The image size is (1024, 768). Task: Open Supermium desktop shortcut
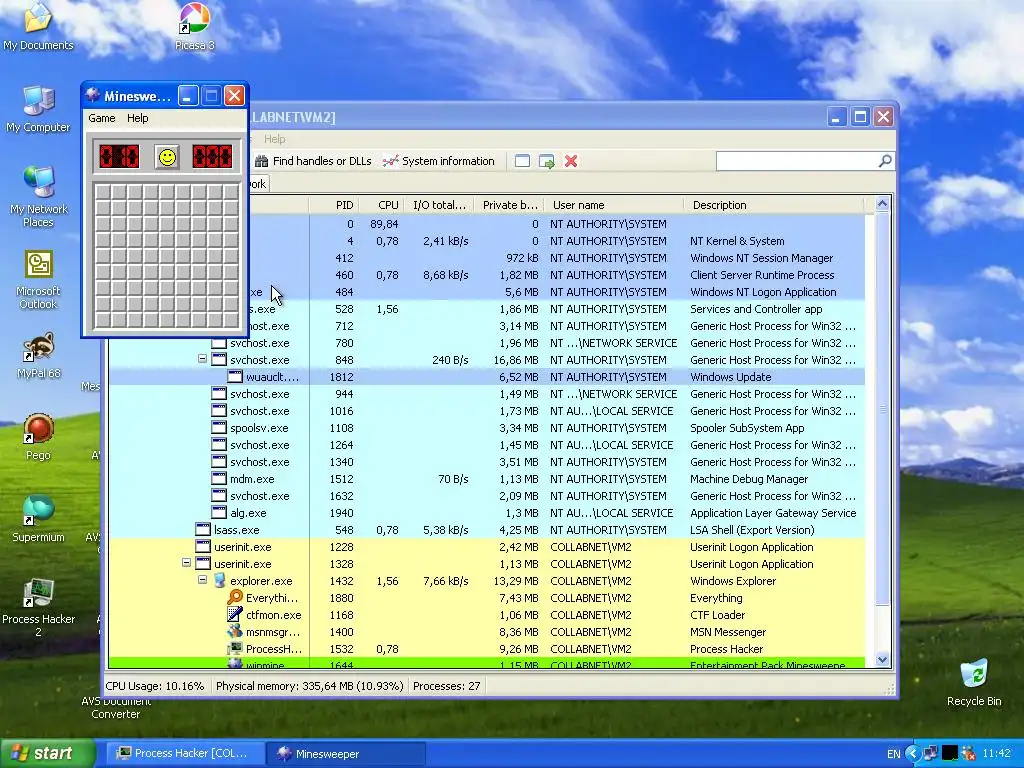pos(38,519)
